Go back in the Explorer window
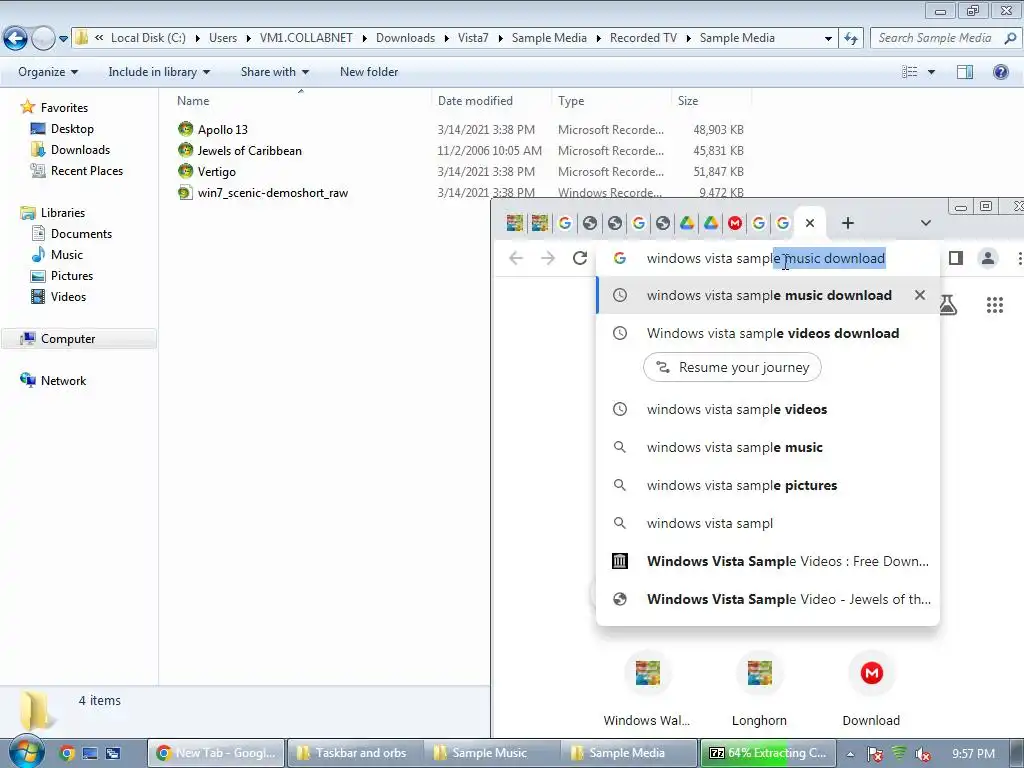The height and width of the screenshot is (768, 1024). (16, 39)
